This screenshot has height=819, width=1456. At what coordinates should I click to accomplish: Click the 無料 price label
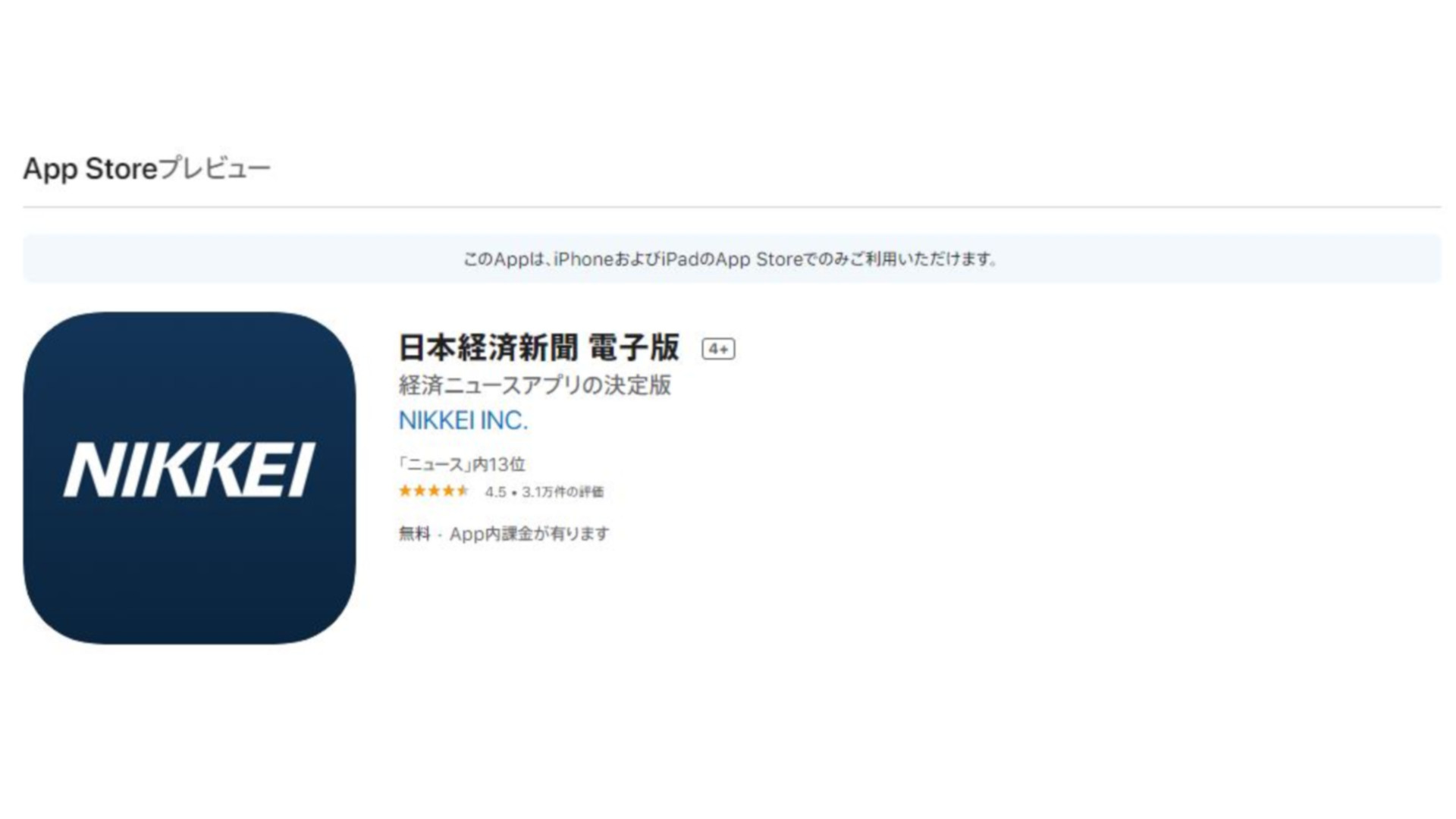pyautogui.click(x=414, y=534)
